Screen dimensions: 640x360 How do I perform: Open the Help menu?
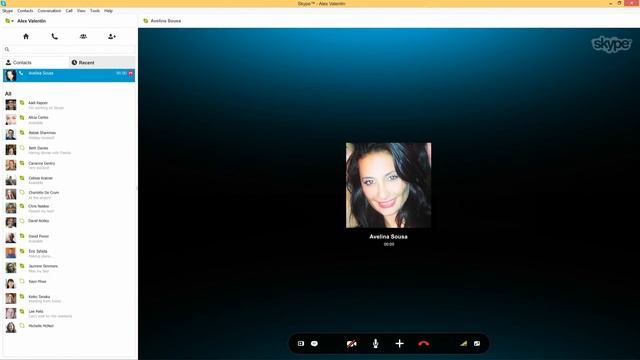pyautogui.click(x=108, y=11)
